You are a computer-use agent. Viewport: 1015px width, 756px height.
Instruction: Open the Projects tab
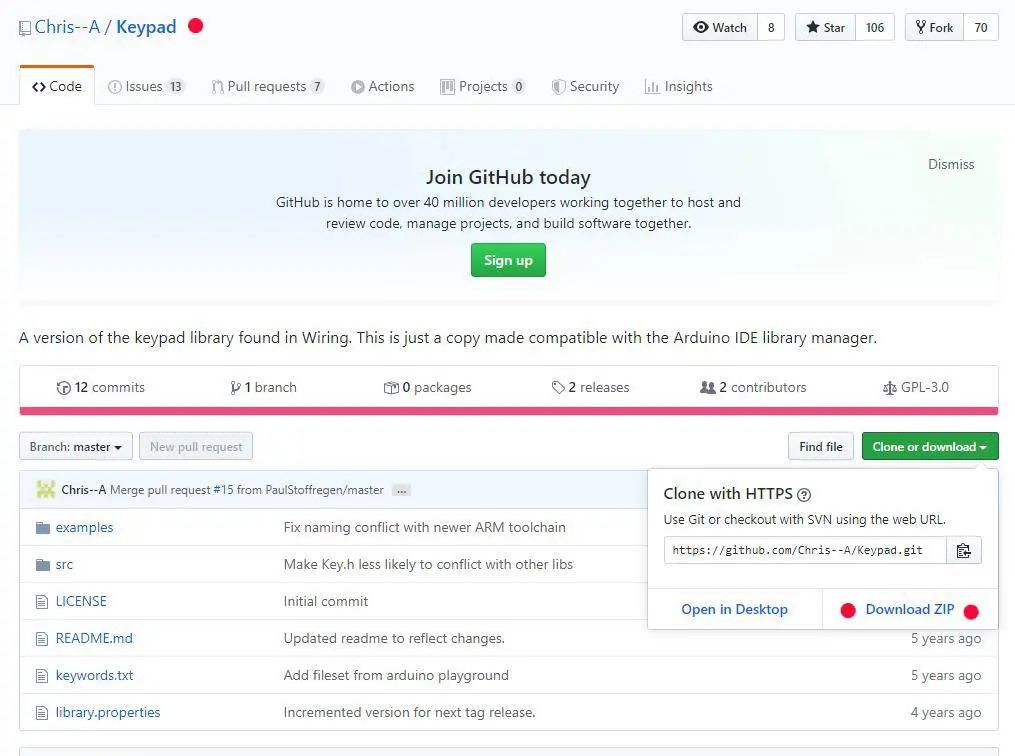tap(482, 86)
